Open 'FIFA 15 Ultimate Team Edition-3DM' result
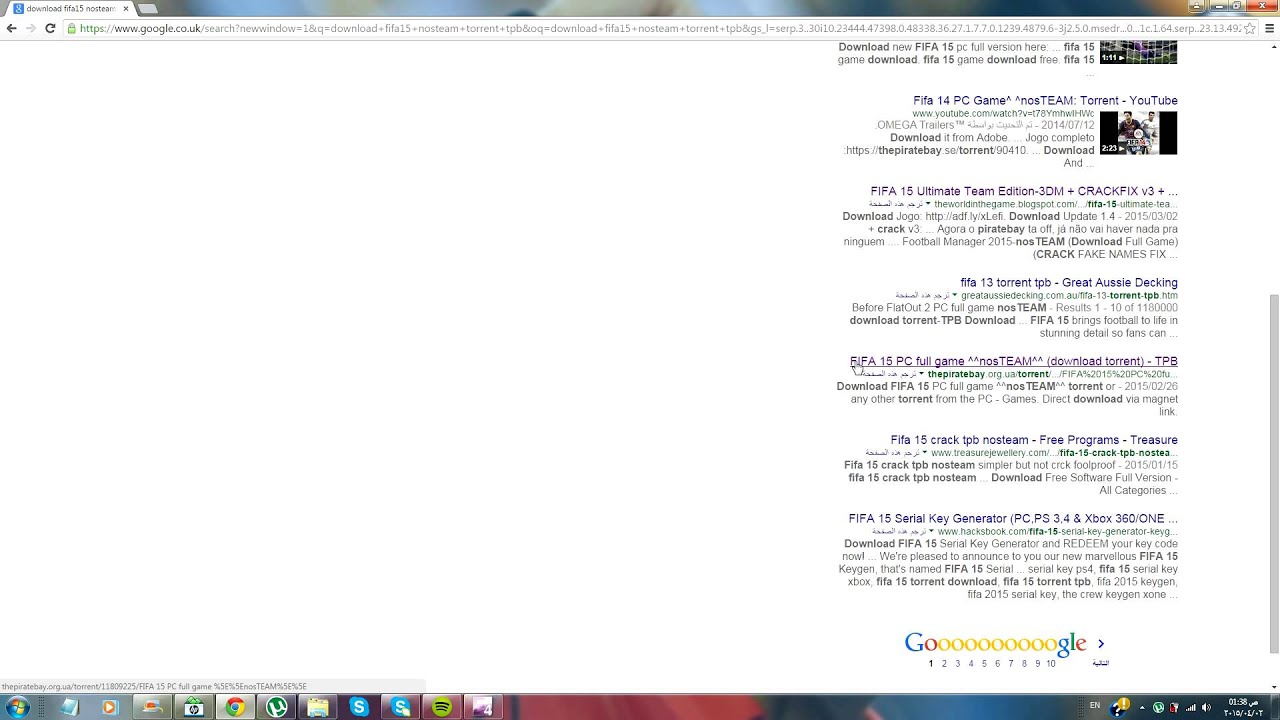 click(1024, 191)
